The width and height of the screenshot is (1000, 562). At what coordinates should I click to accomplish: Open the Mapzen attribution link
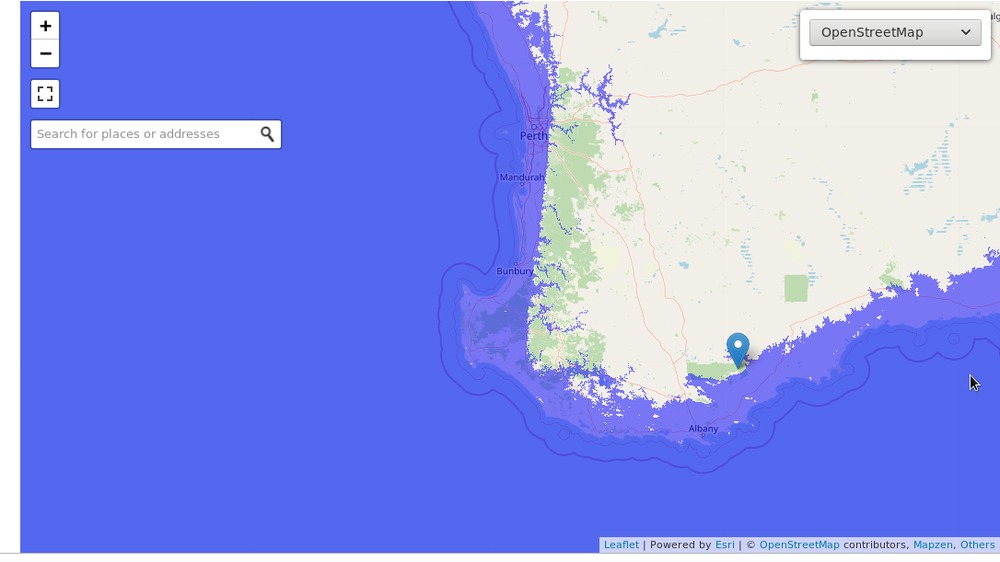tap(932, 545)
